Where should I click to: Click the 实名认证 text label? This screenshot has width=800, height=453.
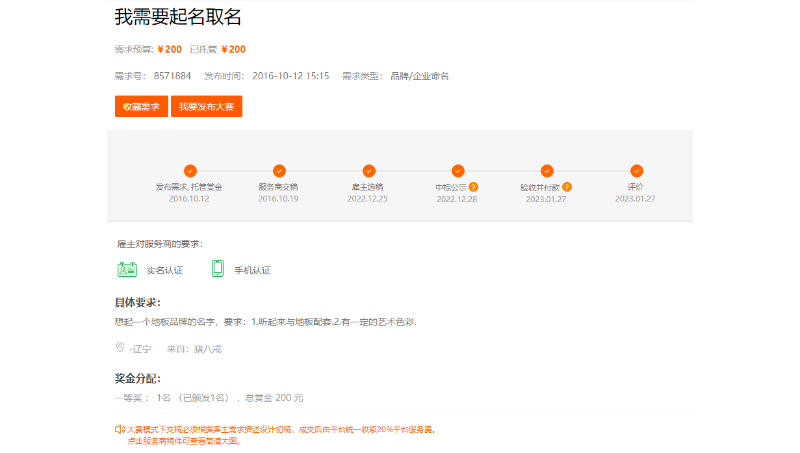pos(165,270)
